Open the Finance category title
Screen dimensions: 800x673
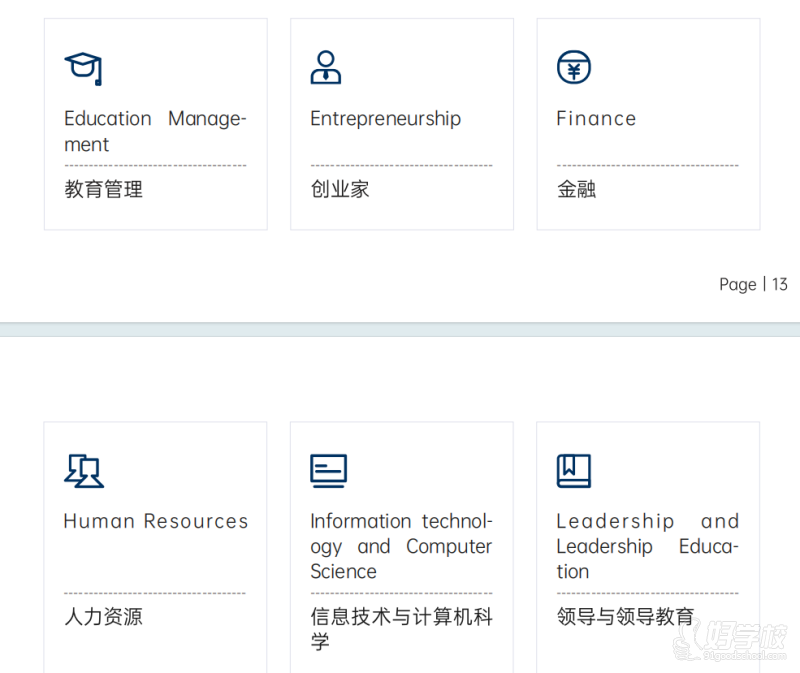[x=596, y=119]
